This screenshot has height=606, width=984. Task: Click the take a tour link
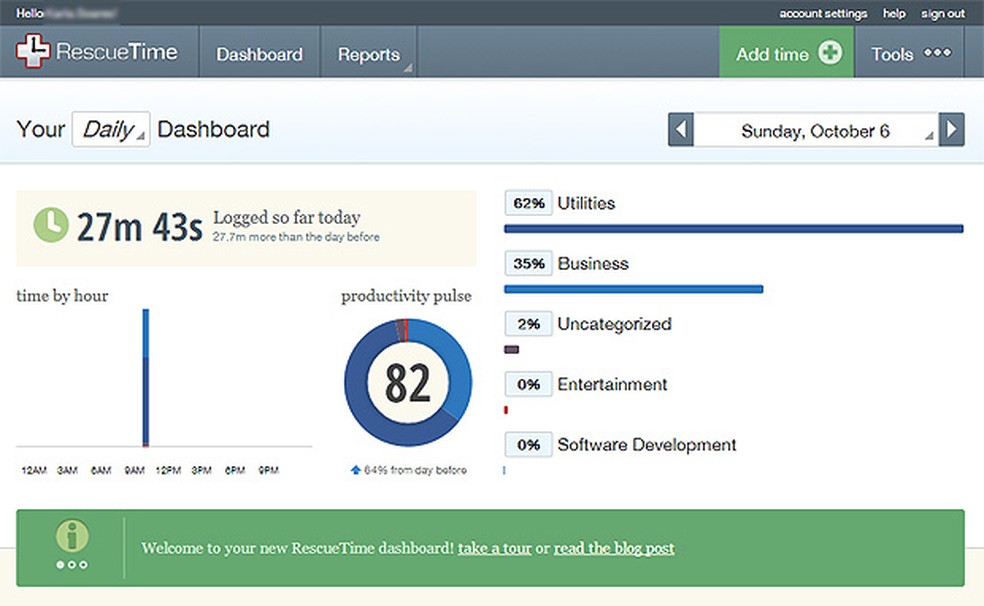494,548
